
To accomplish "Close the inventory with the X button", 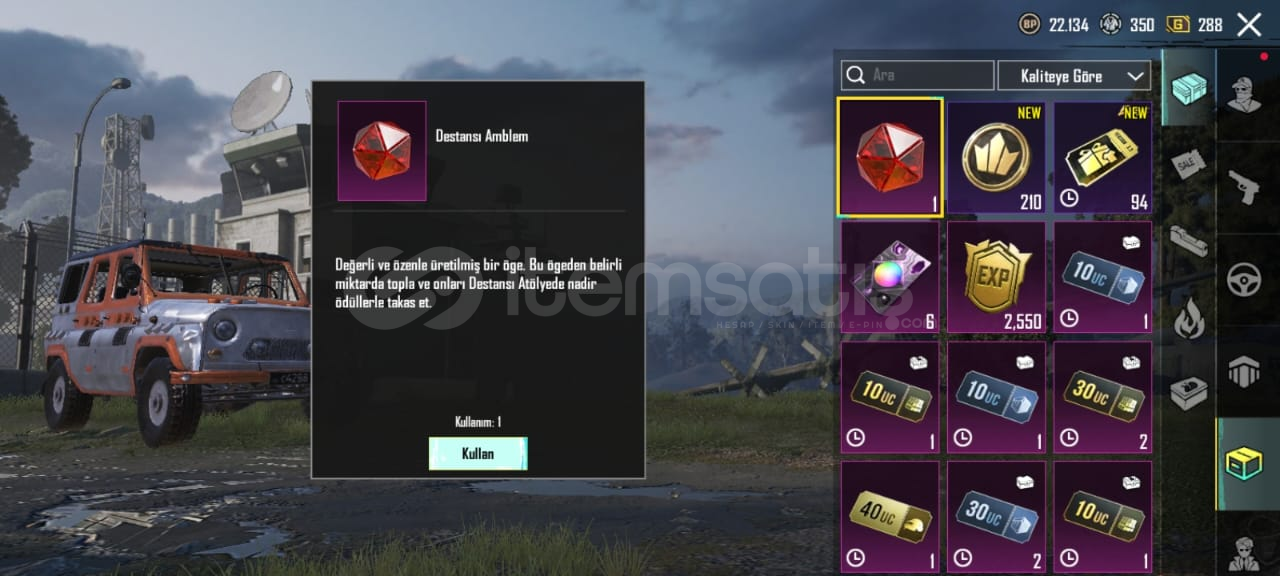I will point(1249,24).
